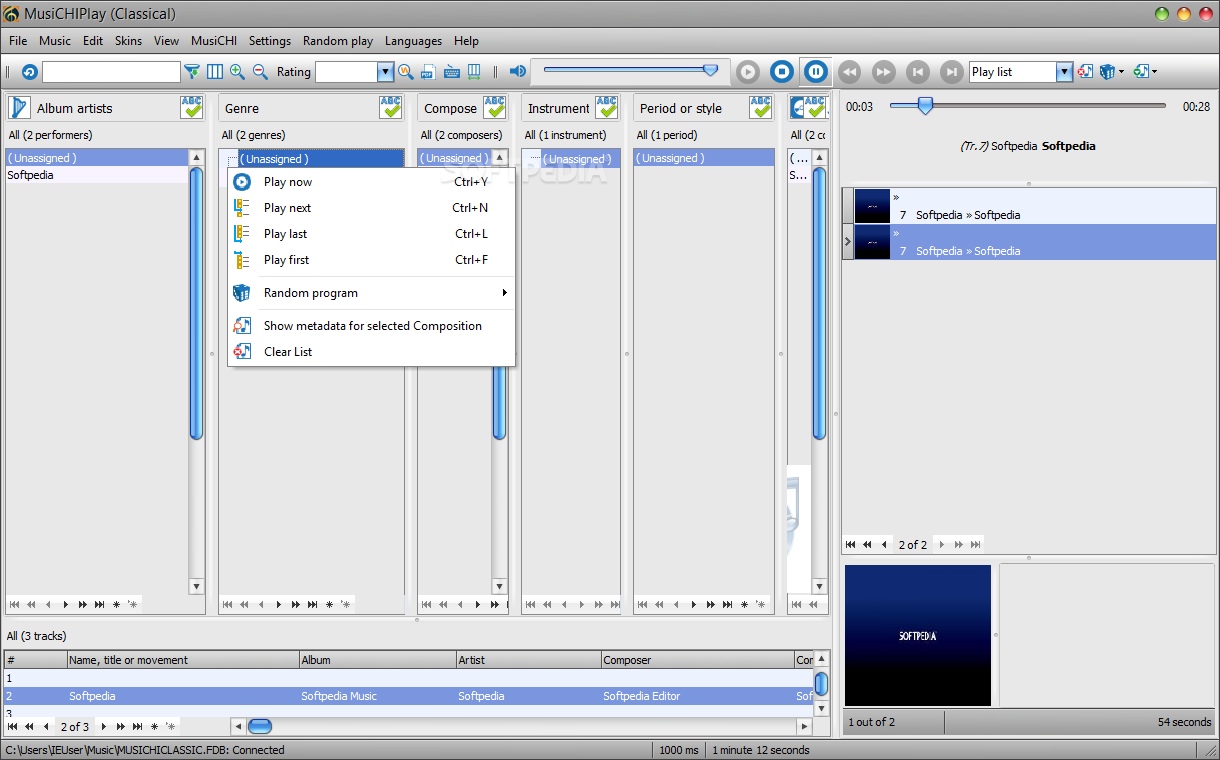The image size is (1220, 760).
Task: Select (Unassigned) in Period or style list
Action: coord(704,158)
